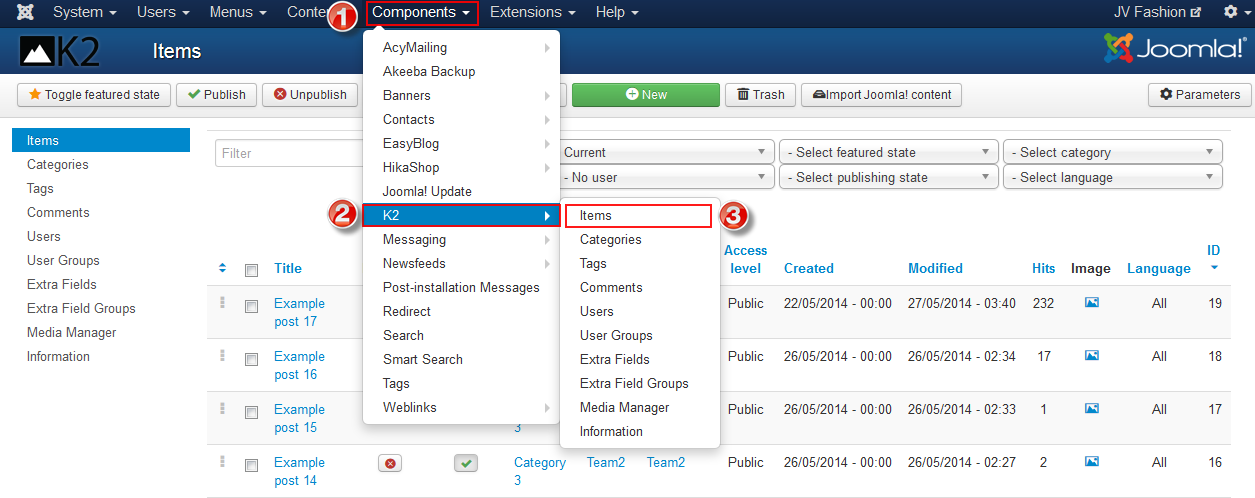Image resolution: width=1255 pixels, height=498 pixels.
Task: Click drag handle of Example post 14 row
Action: point(222,461)
